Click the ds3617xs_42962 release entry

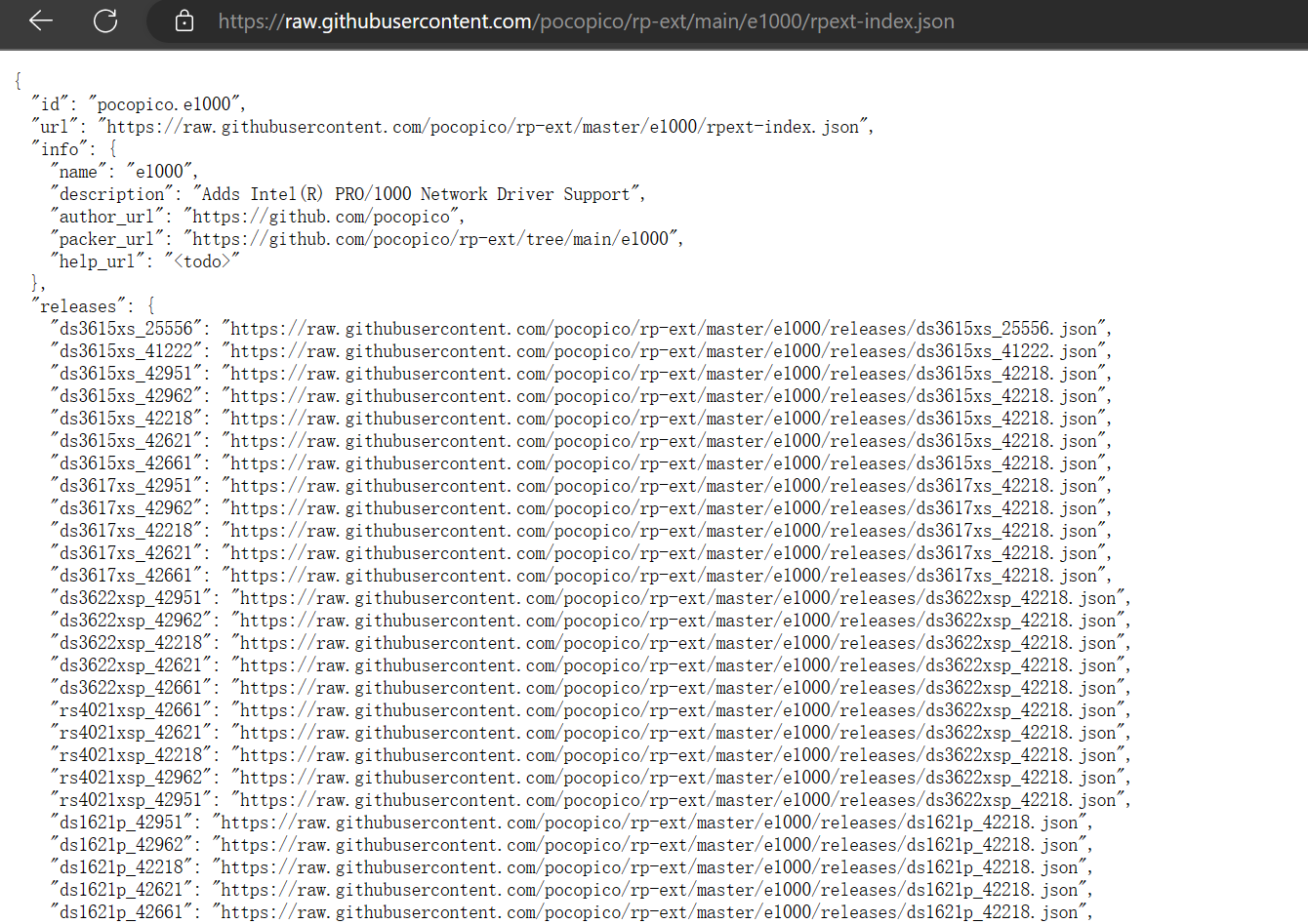pyautogui.click(x=581, y=508)
